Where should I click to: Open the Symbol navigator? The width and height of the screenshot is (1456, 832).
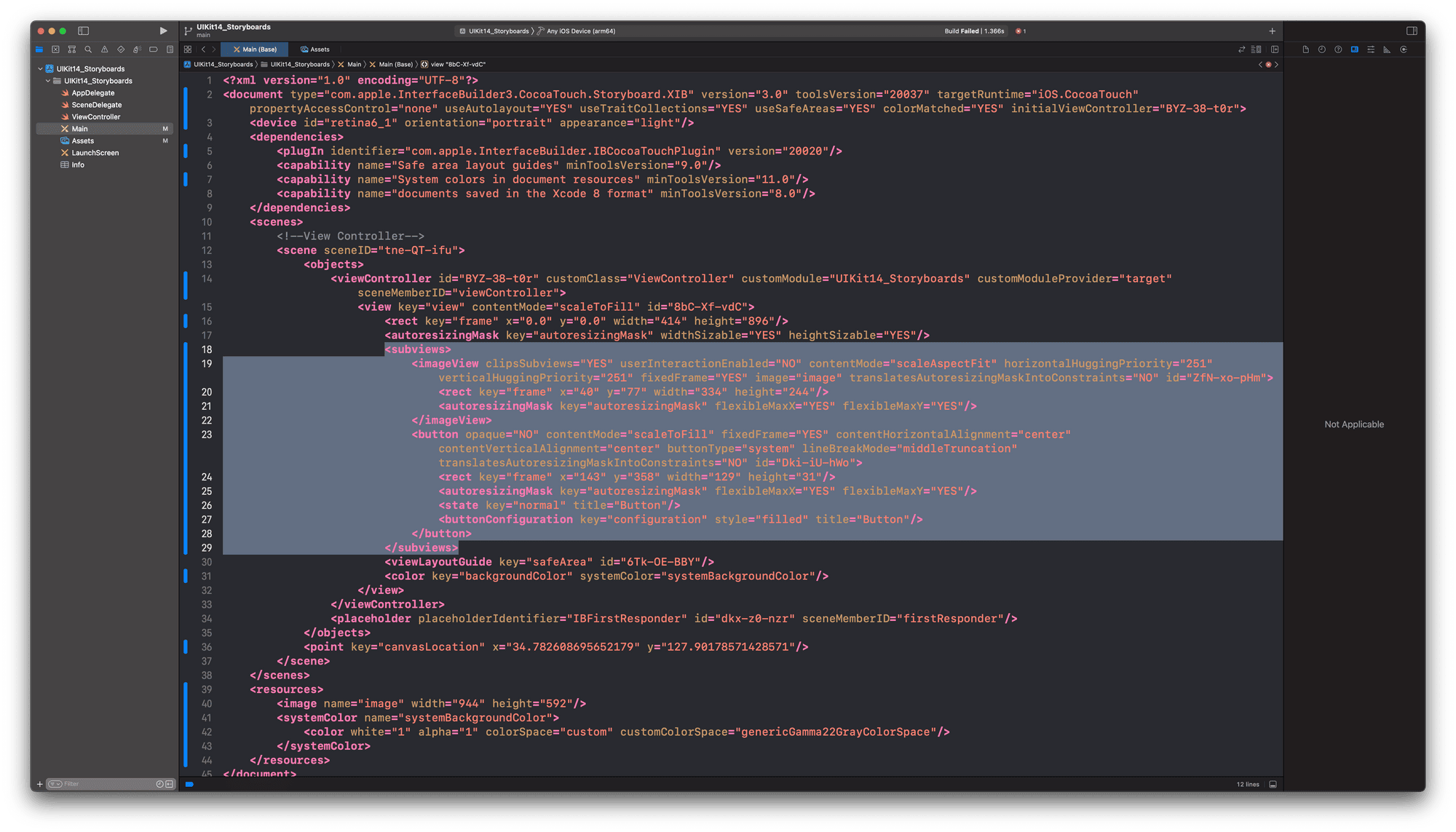pyautogui.click(x=72, y=49)
